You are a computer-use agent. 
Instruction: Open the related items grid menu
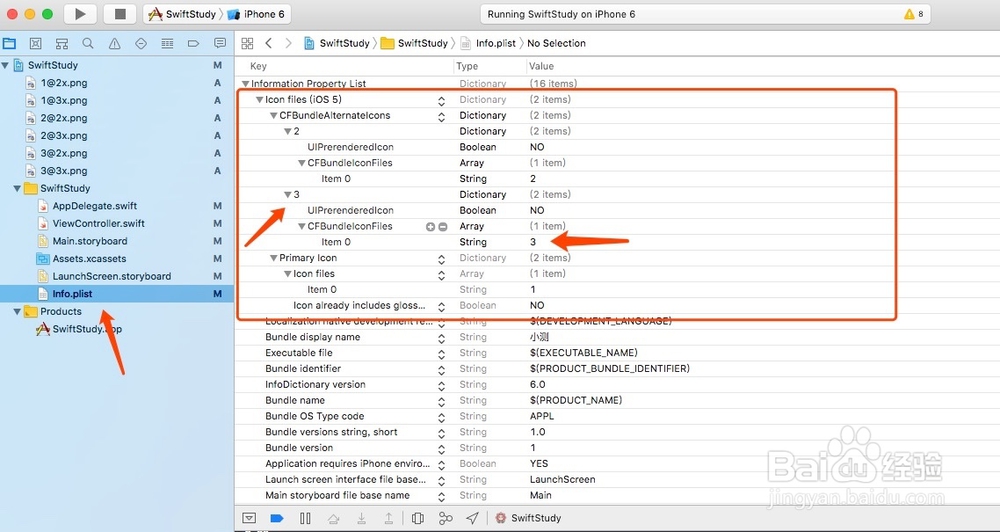[247, 43]
